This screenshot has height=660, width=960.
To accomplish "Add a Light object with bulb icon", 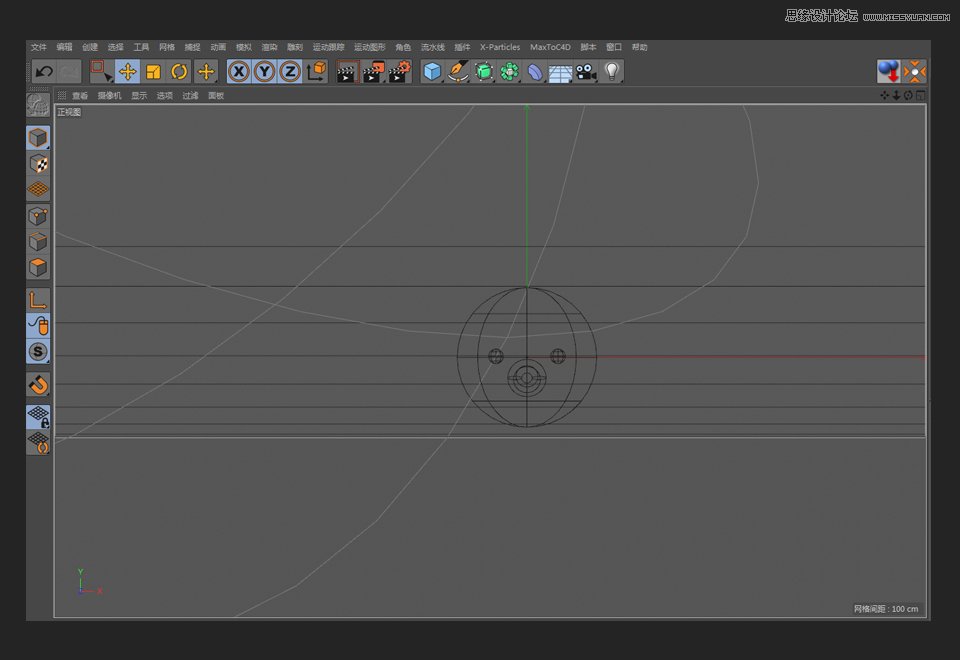I will coord(611,71).
